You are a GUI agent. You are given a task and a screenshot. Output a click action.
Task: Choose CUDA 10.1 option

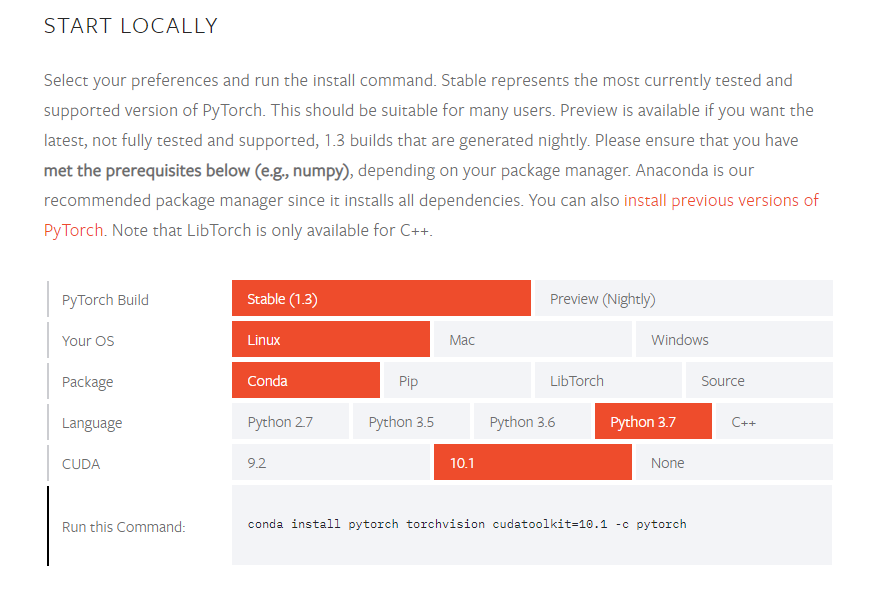click(x=533, y=462)
